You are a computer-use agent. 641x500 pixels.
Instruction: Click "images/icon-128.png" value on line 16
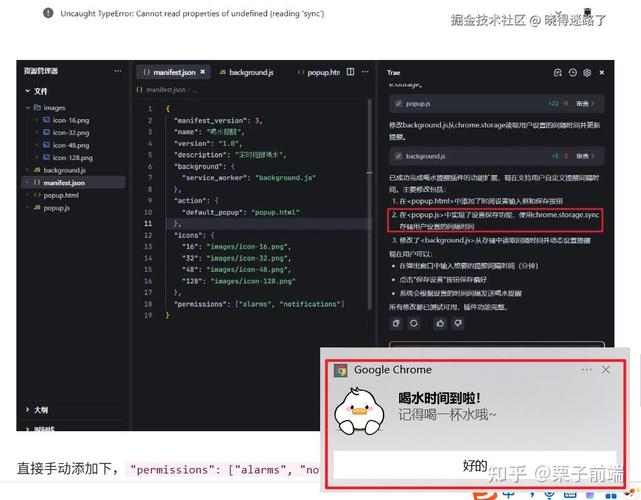[253, 281]
